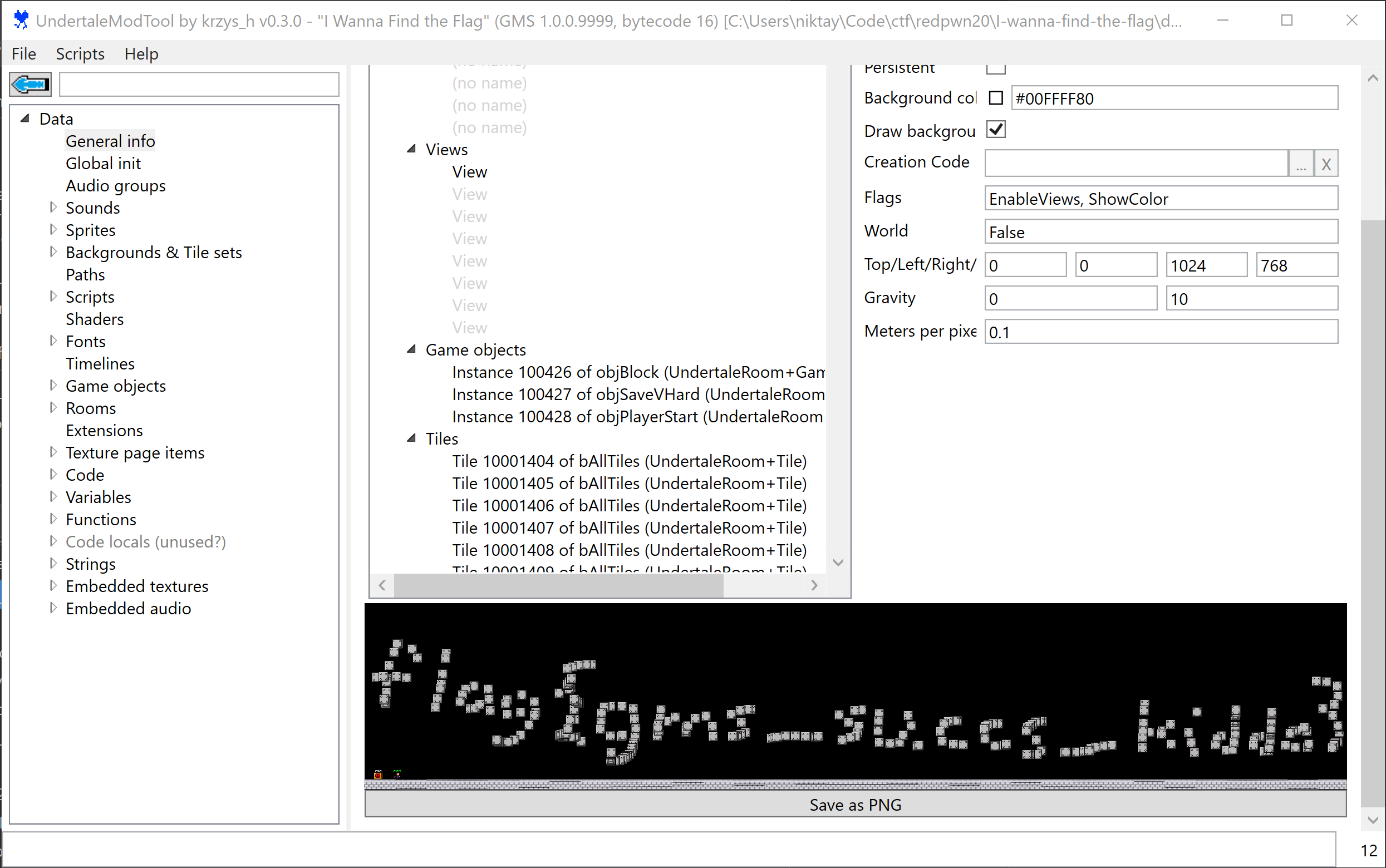This screenshot has width=1386, height=868.
Task: Click the ellipsis button beside Creation Code
Action: pyautogui.click(x=1300, y=164)
